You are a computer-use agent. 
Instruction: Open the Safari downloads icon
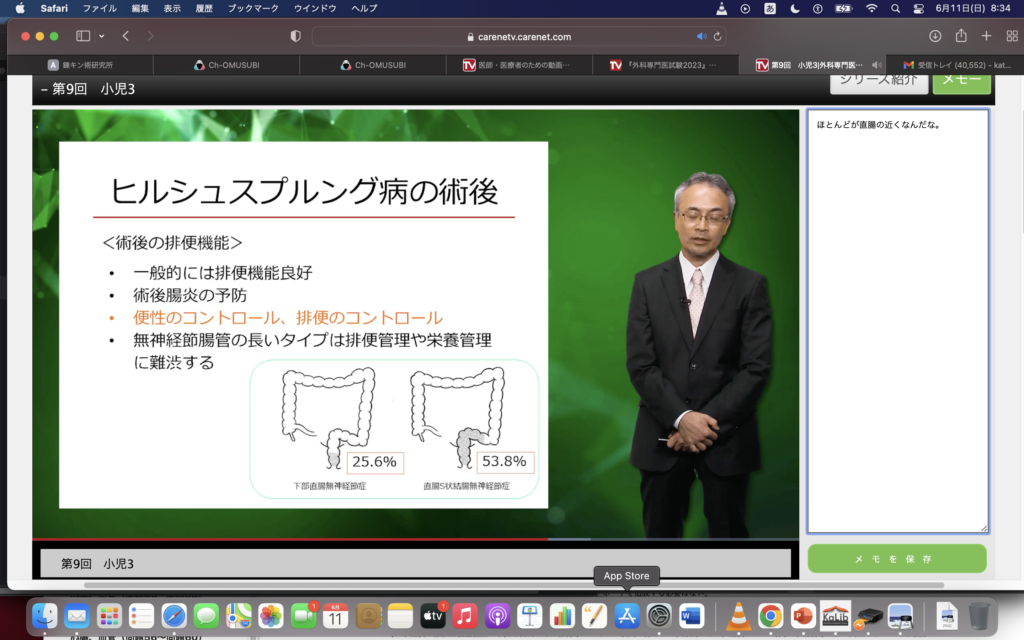pyautogui.click(x=935, y=36)
